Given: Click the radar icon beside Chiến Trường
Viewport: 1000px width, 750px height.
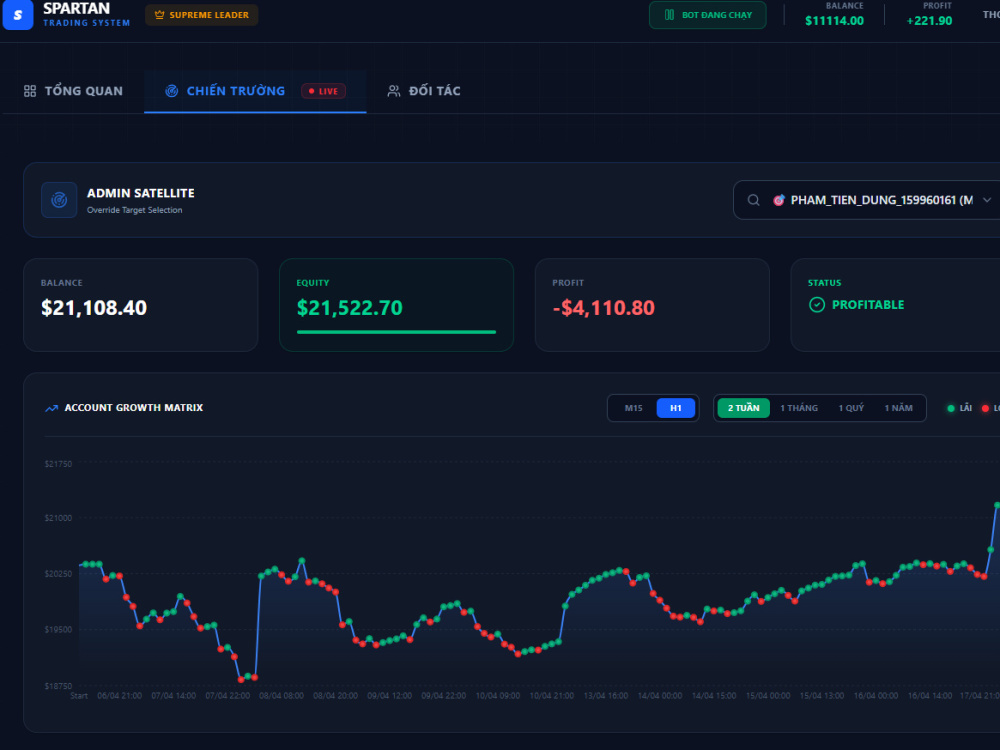Looking at the screenshot, I should point(172,91).
